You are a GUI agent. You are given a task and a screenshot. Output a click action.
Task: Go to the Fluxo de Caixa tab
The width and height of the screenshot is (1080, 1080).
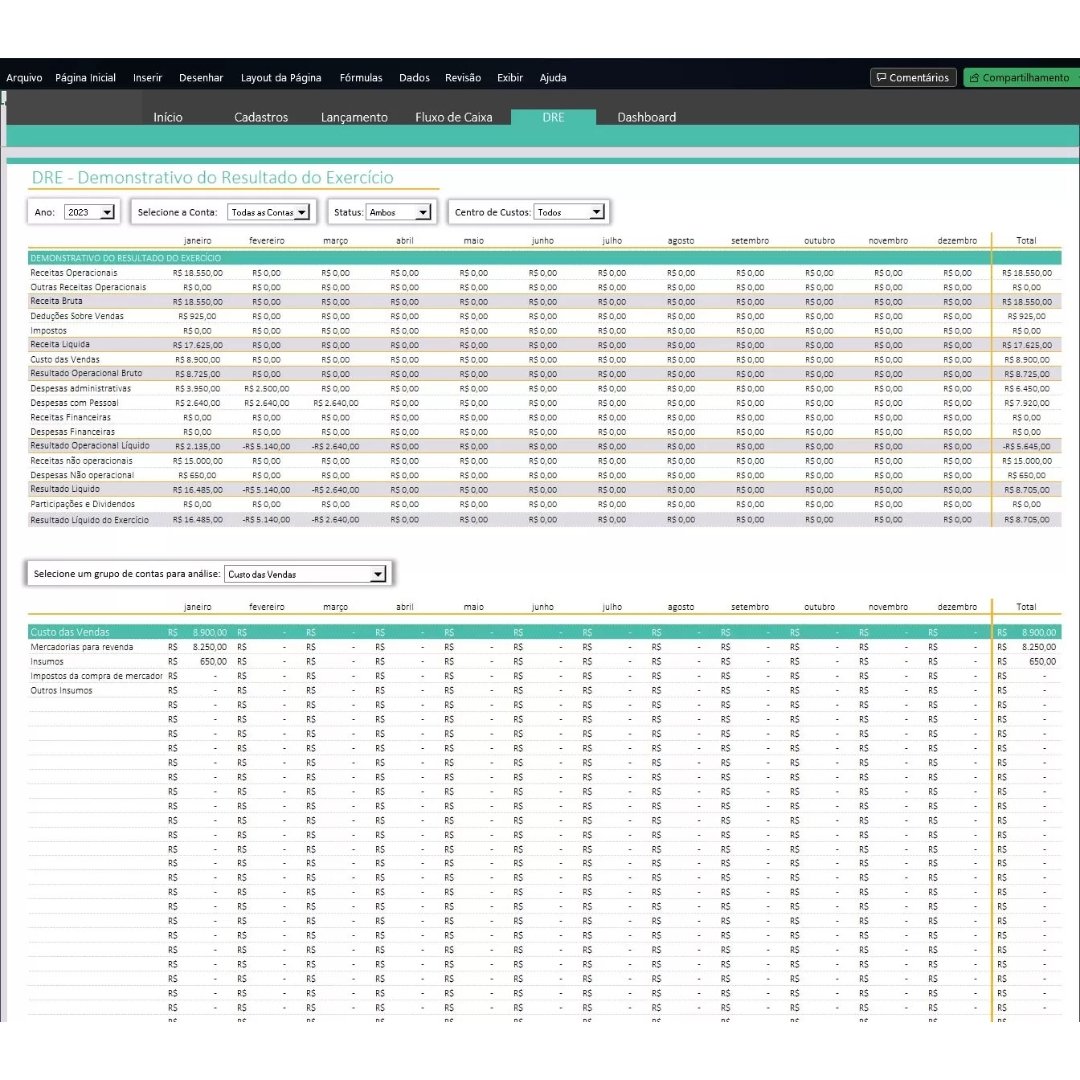coord(454,117)
